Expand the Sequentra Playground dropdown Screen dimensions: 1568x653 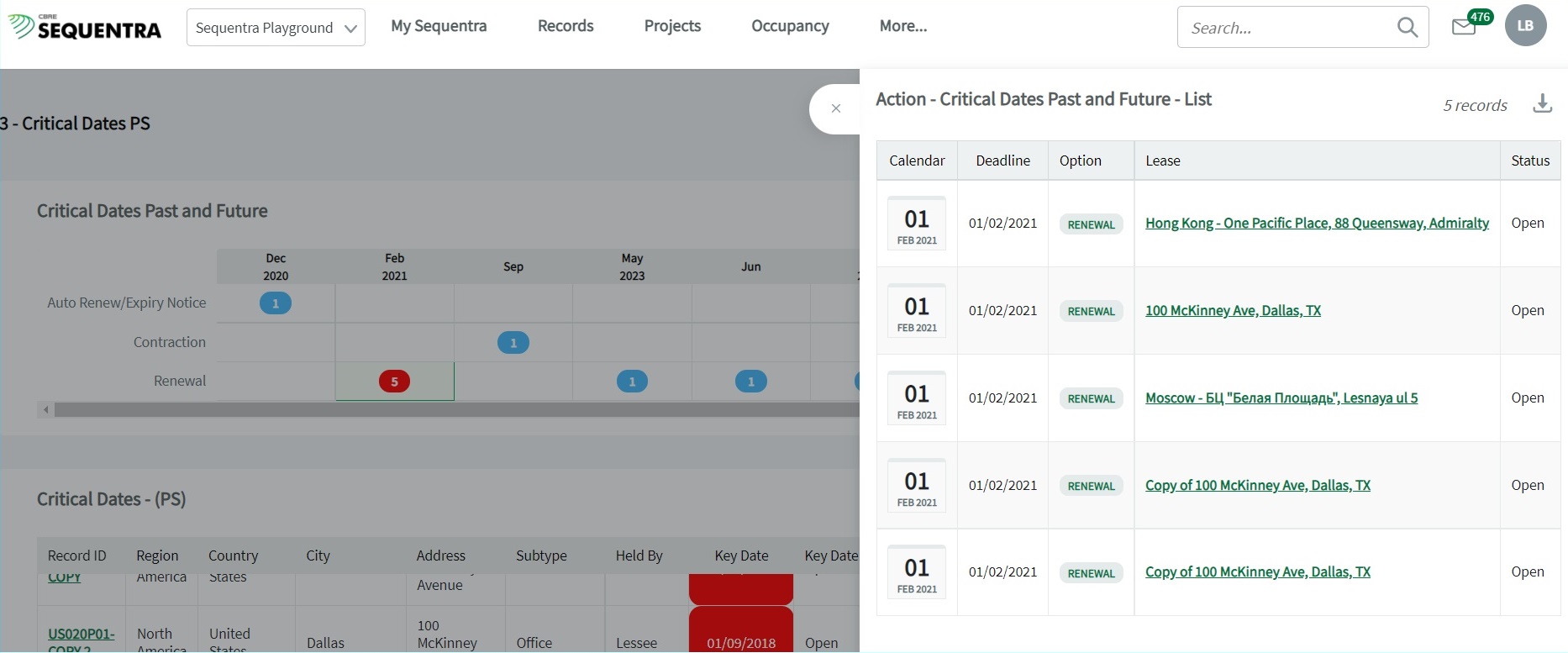(276, 28)
